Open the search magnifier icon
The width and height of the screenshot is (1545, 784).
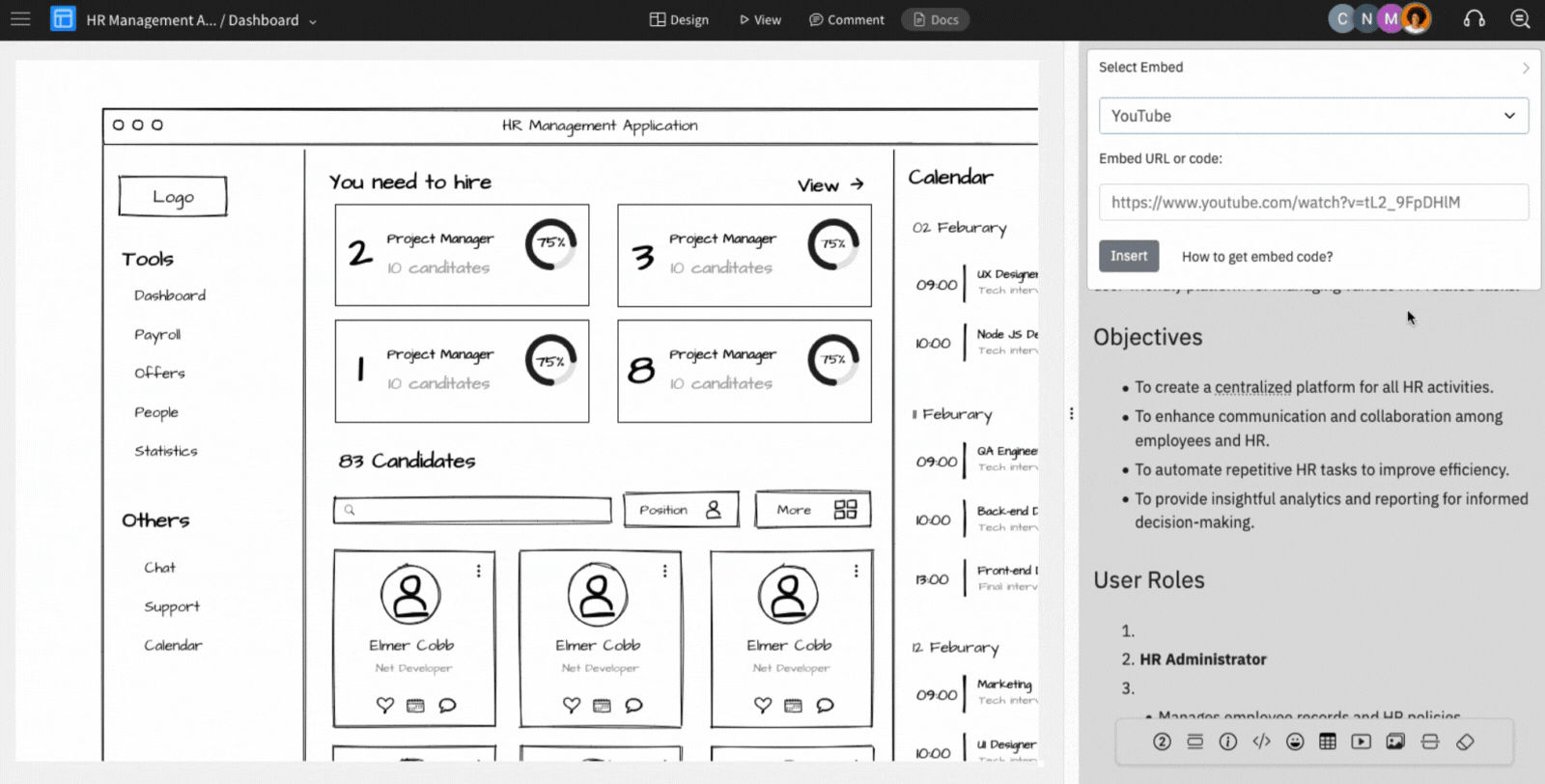(x=1520, y=19)
